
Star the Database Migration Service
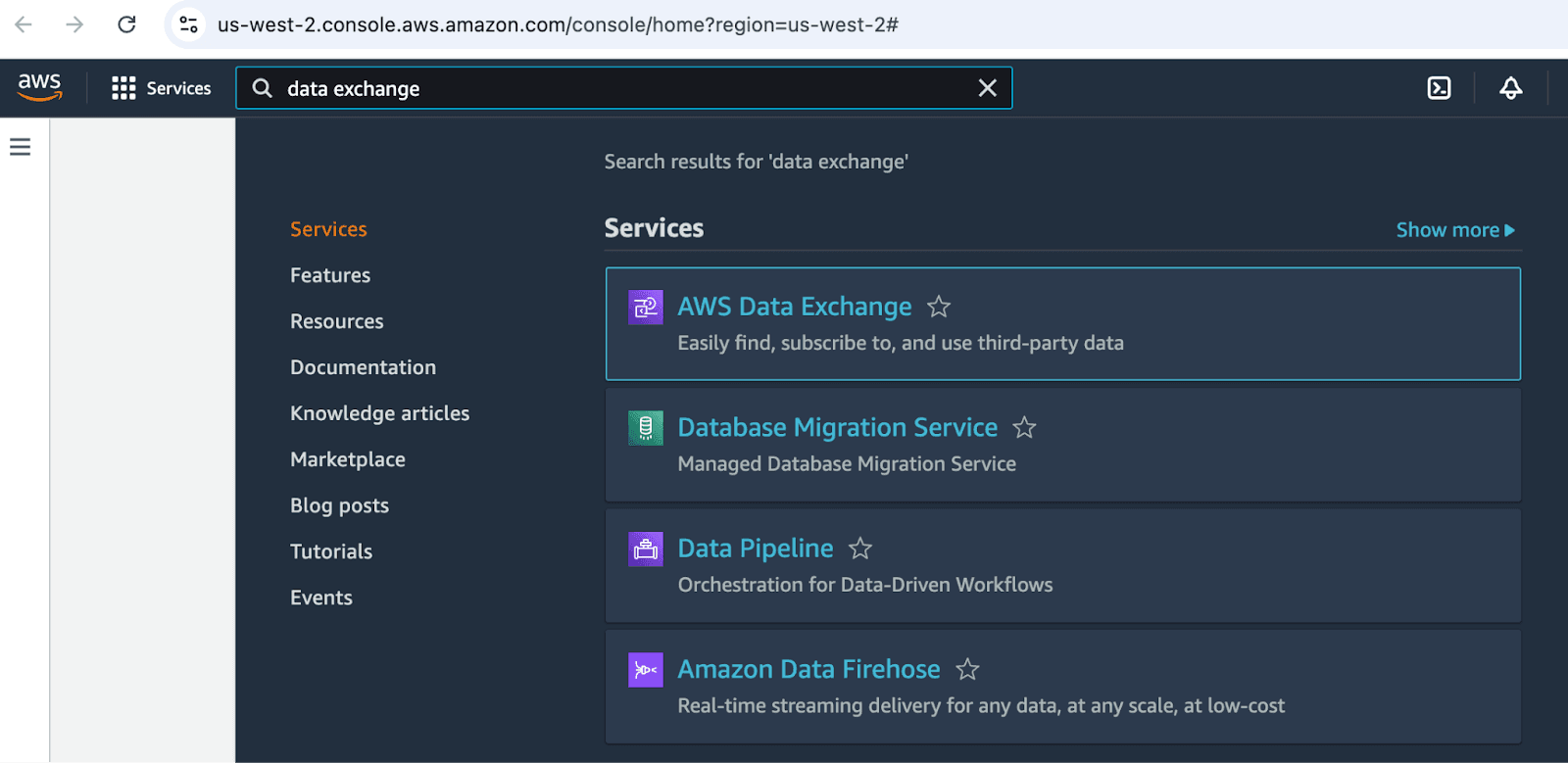pos(1024,428)
